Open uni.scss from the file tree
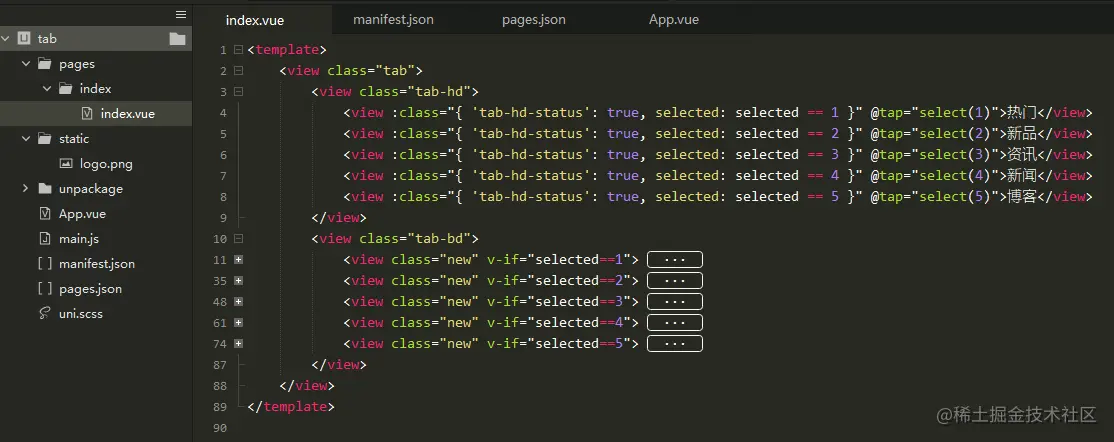This screenshot has width=1114, height=442. (x=81, y=313)
